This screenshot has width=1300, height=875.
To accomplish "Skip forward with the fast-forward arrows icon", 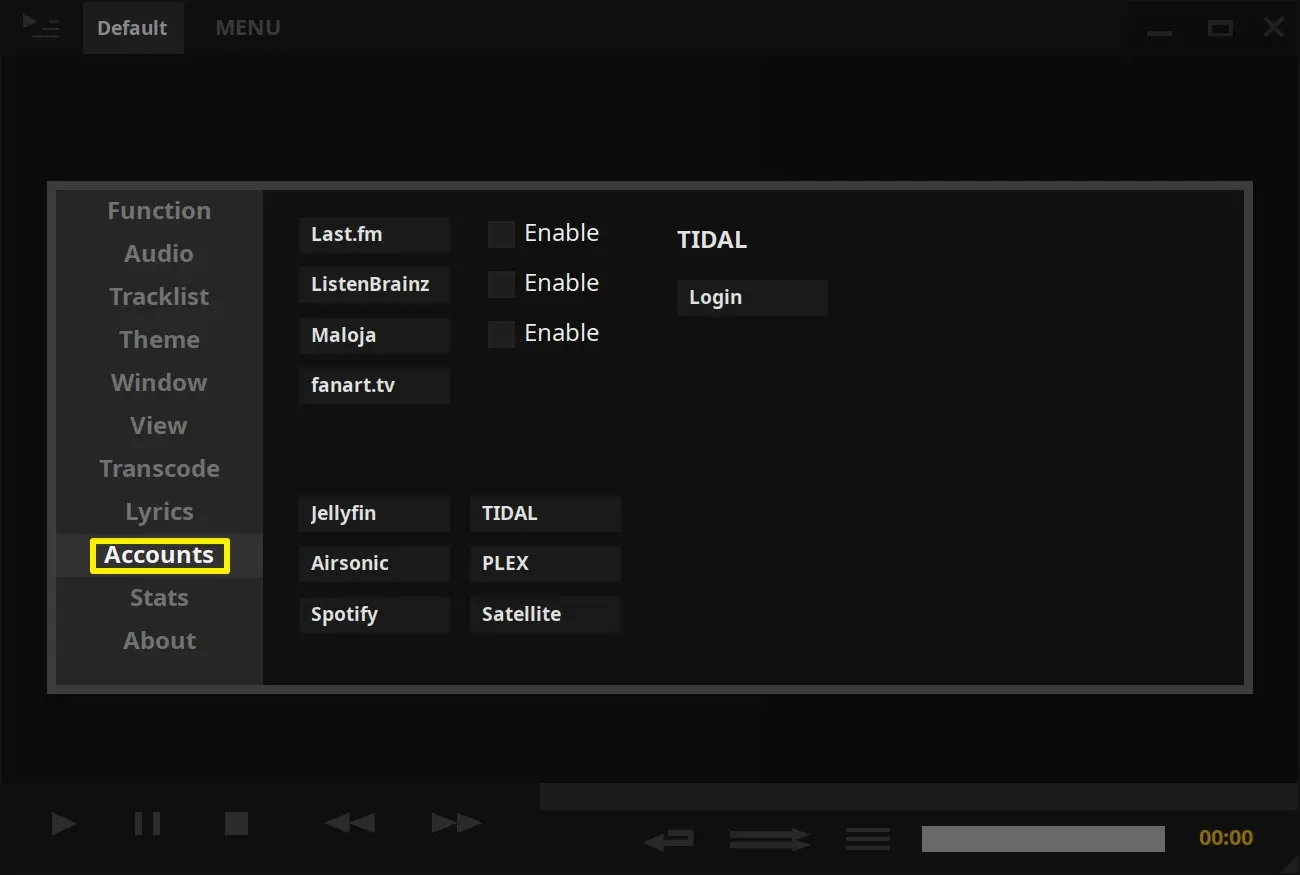I will 456,823.
